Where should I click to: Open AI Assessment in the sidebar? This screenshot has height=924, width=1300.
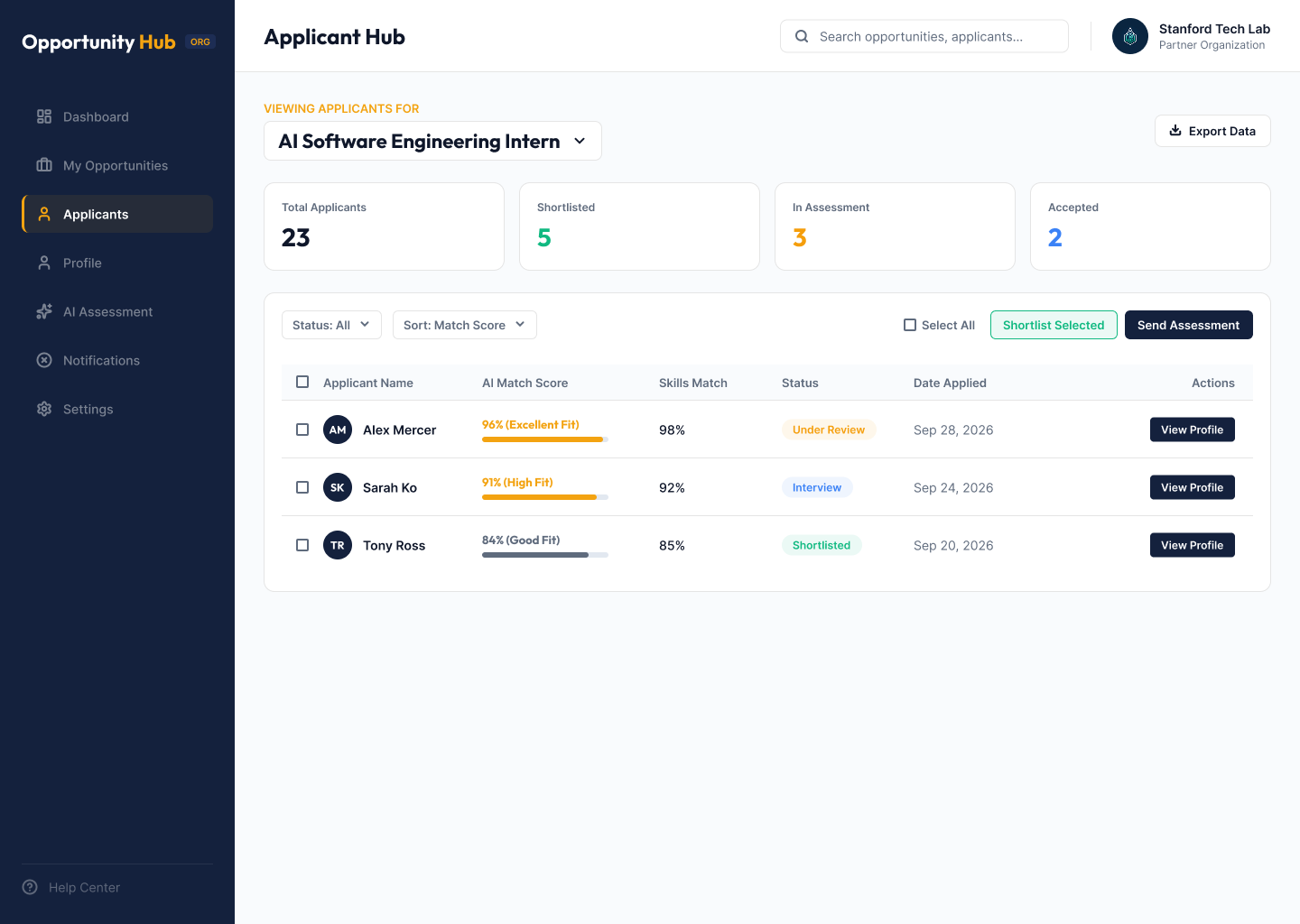point(117,311)
